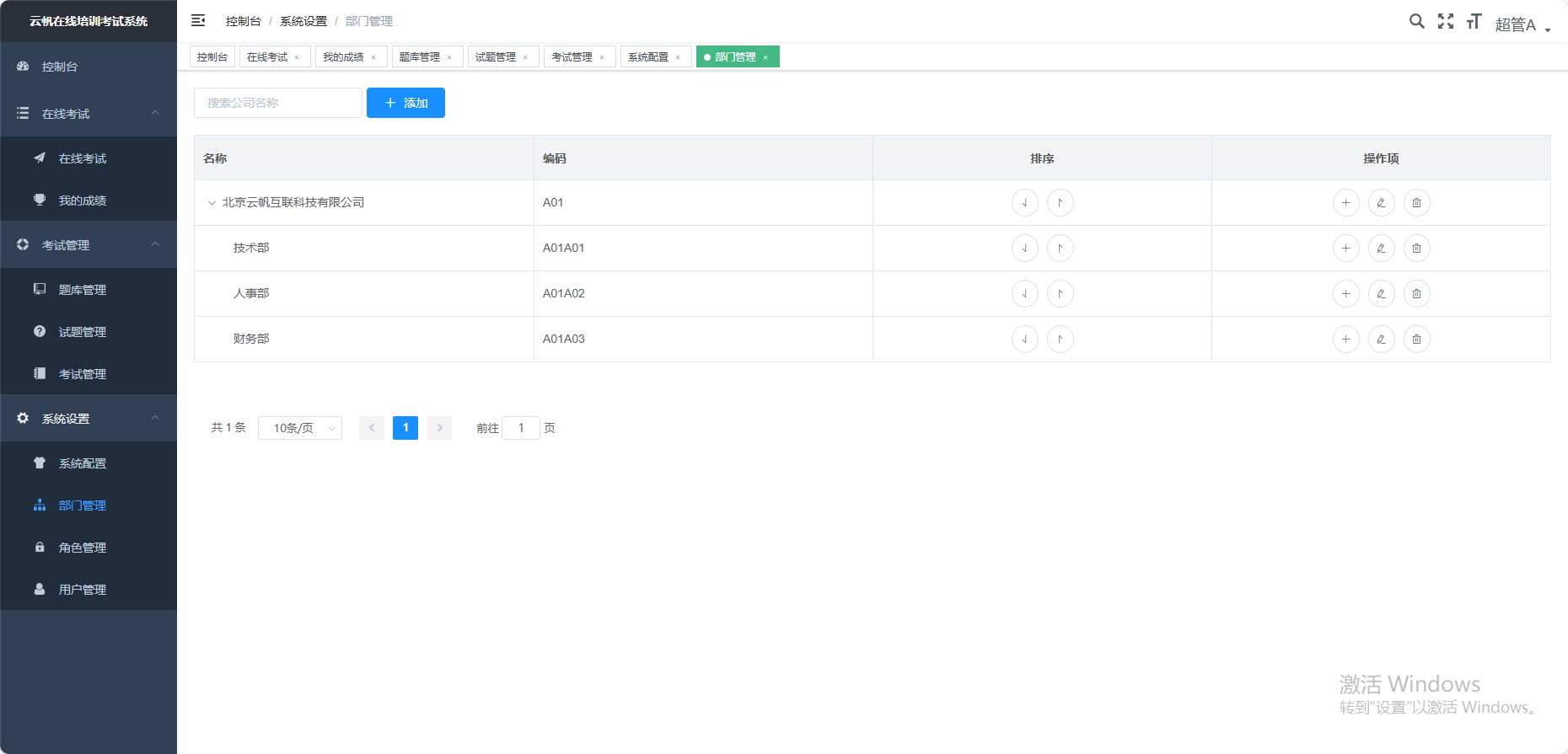This screenshot has width=1568, height=754.
Task: Move 技术部 down in sort order
Action: click(1024, 248)
